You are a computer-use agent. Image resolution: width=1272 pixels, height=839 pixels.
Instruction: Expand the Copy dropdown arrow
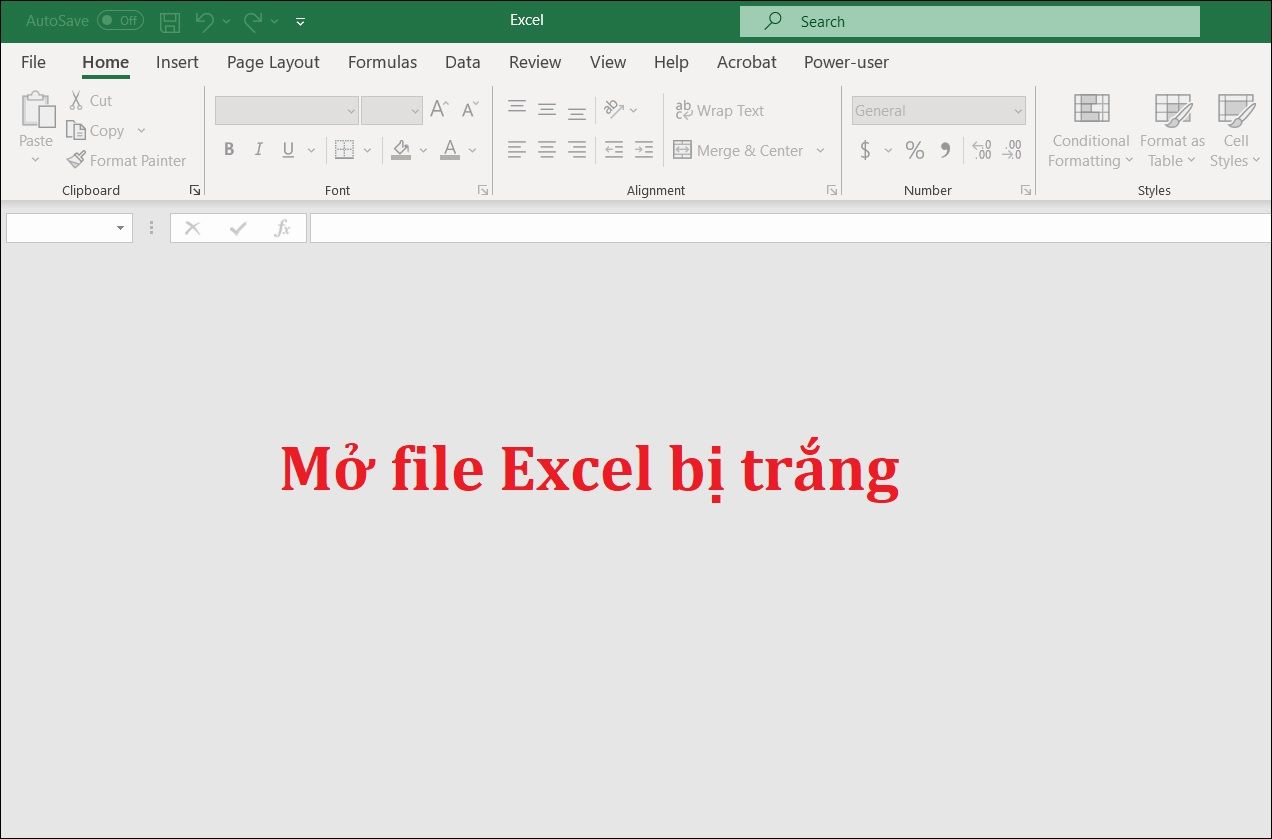(141, 130)
